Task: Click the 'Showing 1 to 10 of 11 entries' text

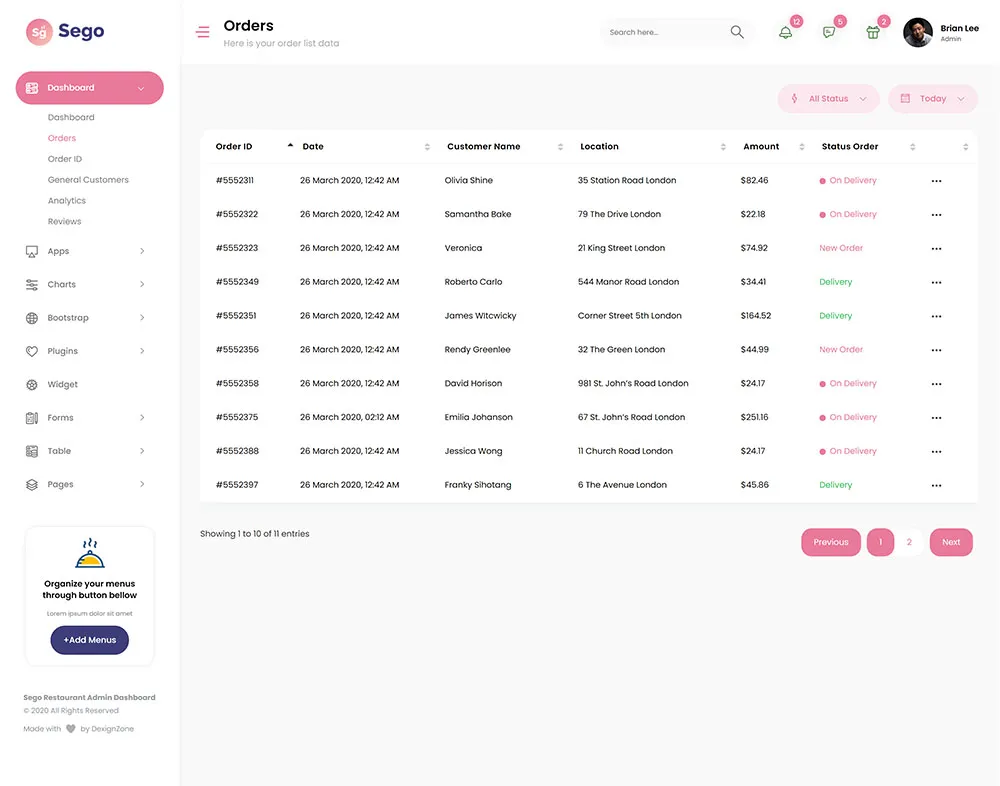Action: [254, 534]
